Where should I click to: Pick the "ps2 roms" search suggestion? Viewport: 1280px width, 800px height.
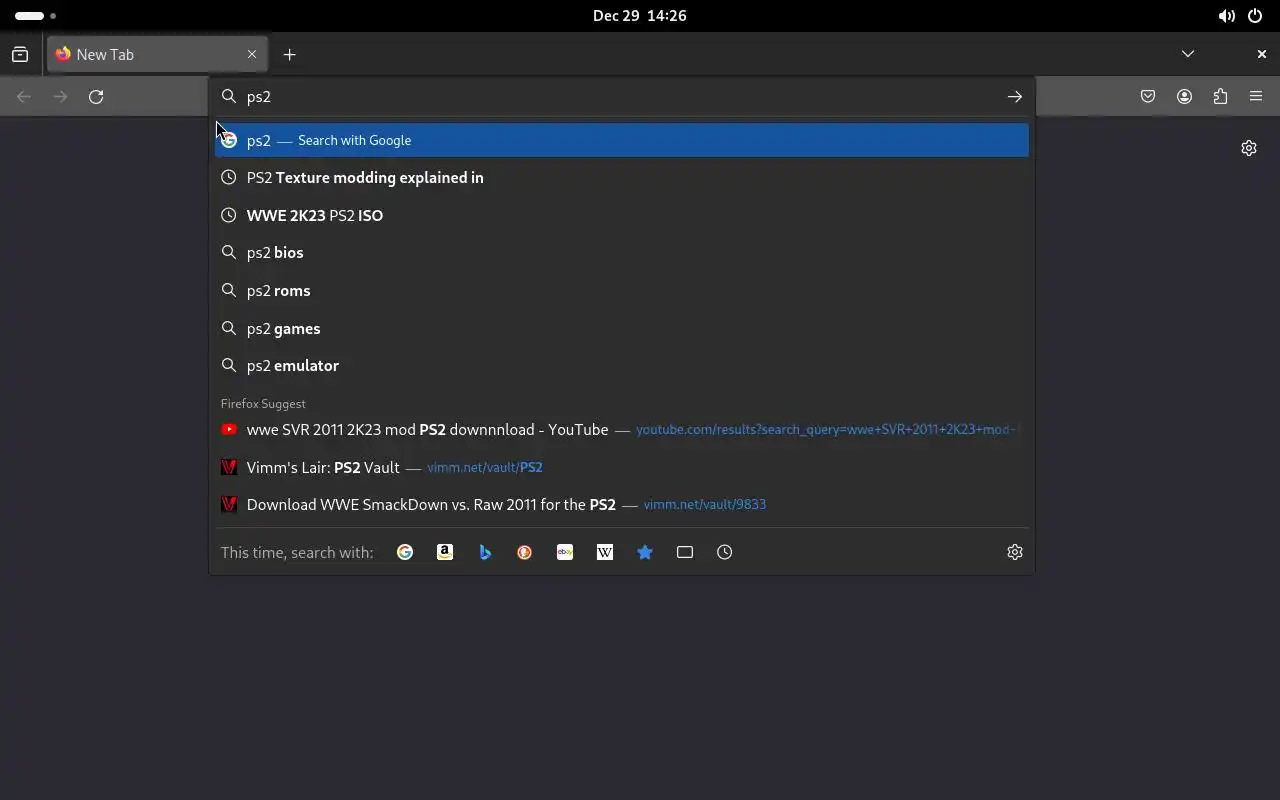(x=622, y=291)
